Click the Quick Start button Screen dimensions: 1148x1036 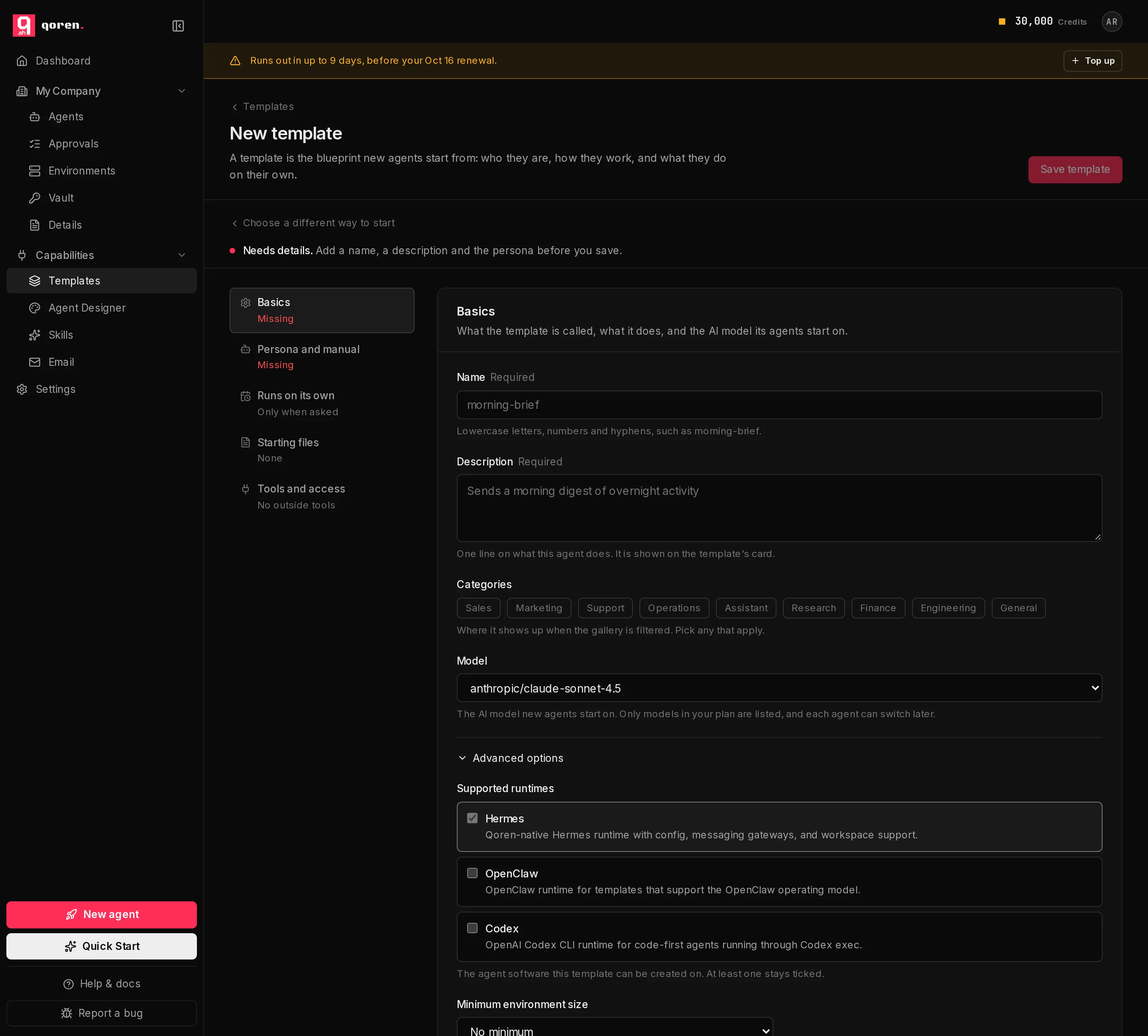tap(101, 946)
